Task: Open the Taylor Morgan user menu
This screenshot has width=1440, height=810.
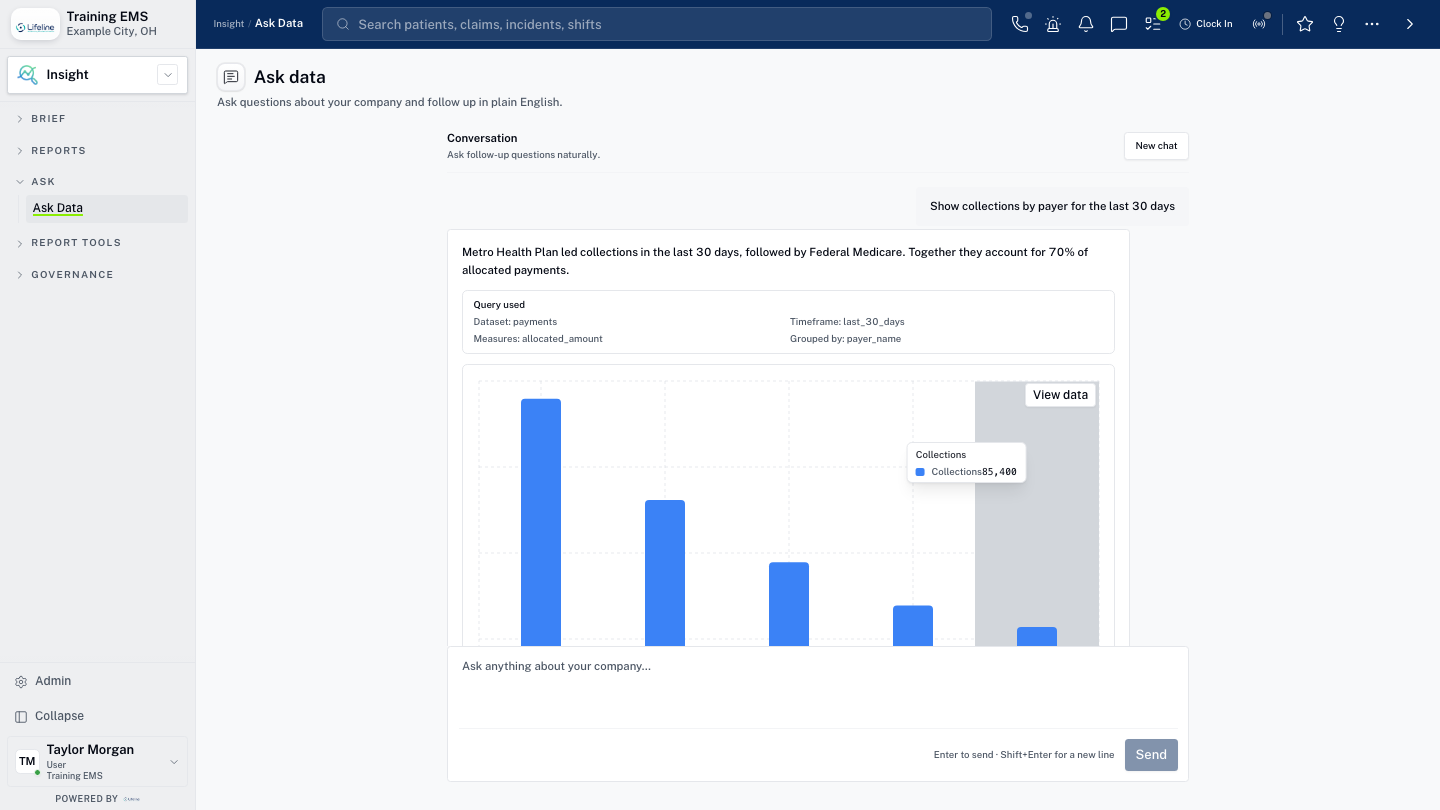Action: point(98,762)
